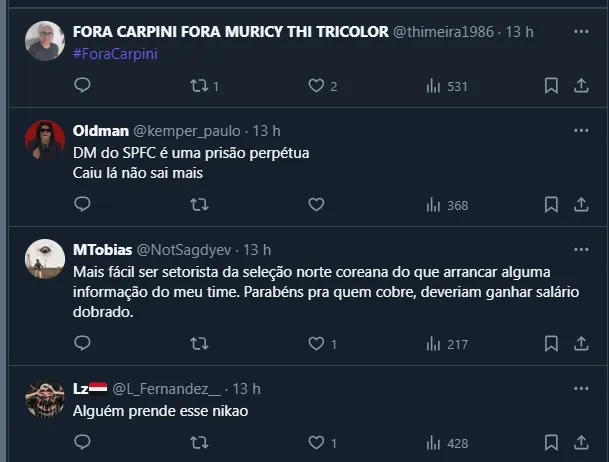
Task: Bookmark Lz's tweet
Action: click(551, 443)
